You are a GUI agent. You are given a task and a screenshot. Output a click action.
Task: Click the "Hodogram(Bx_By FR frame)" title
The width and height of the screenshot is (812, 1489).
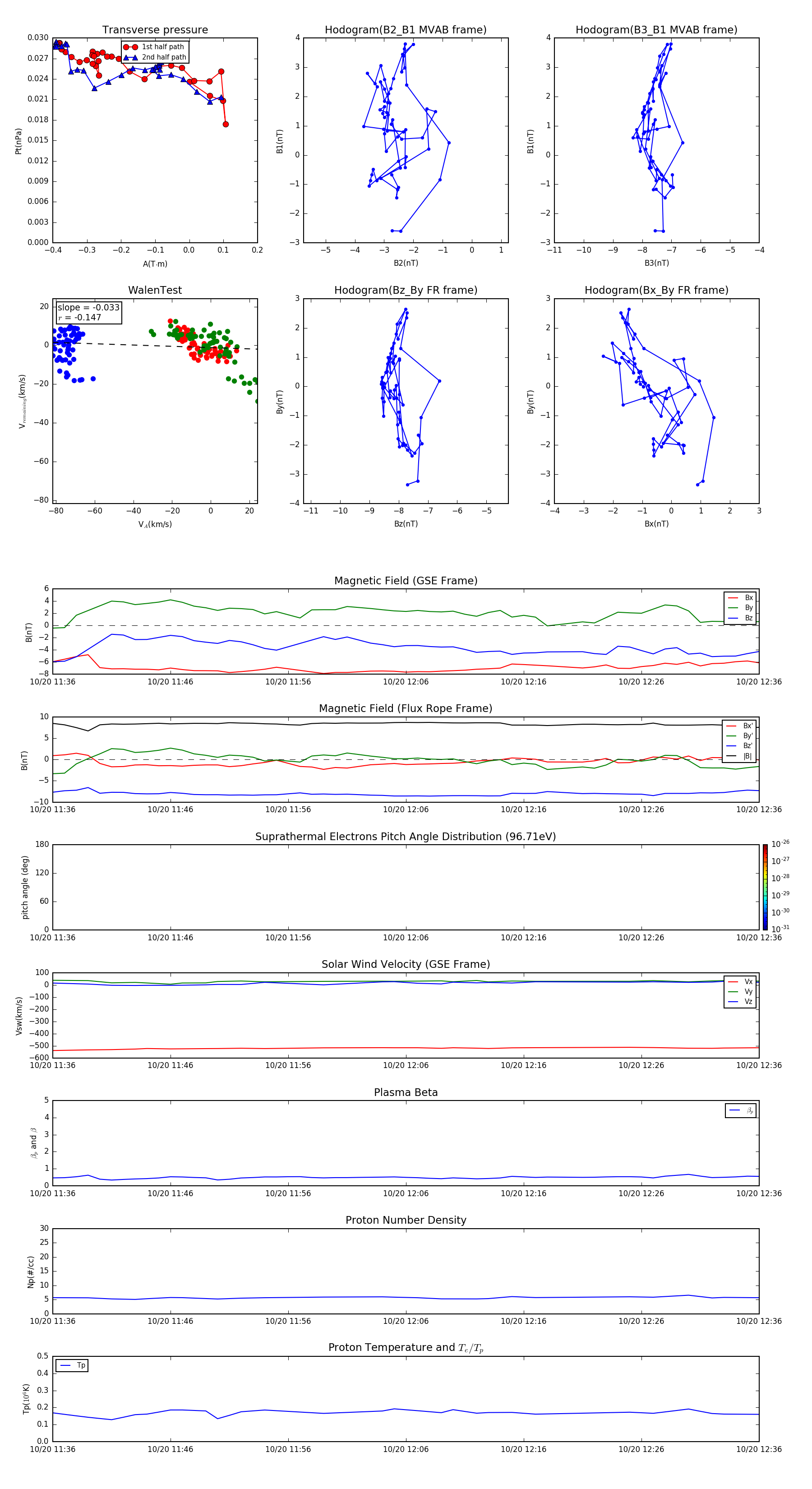click(x=656, y=290)
